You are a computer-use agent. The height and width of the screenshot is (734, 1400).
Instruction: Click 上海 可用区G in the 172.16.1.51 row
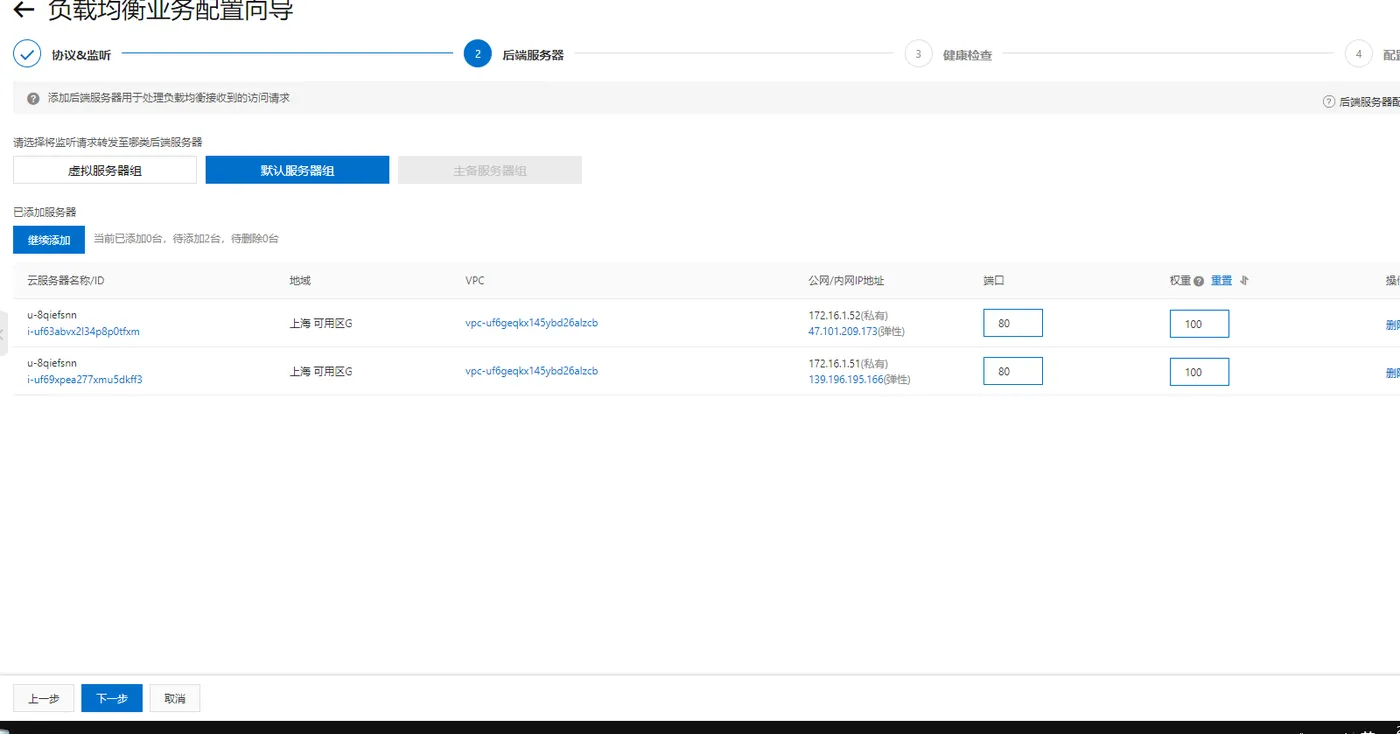click(x=321, y=371)
